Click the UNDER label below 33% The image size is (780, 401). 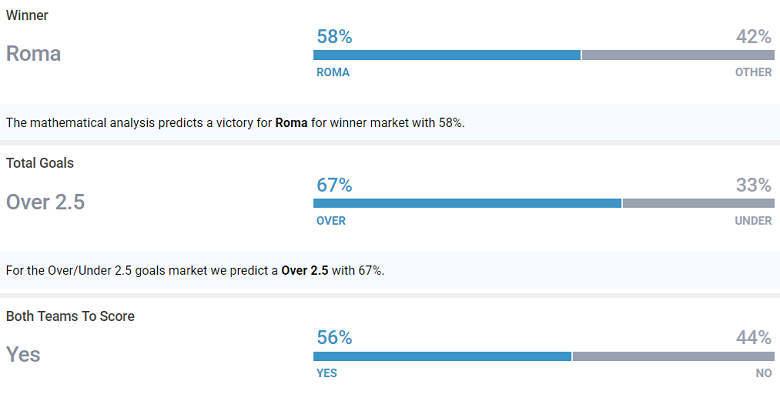753,221
